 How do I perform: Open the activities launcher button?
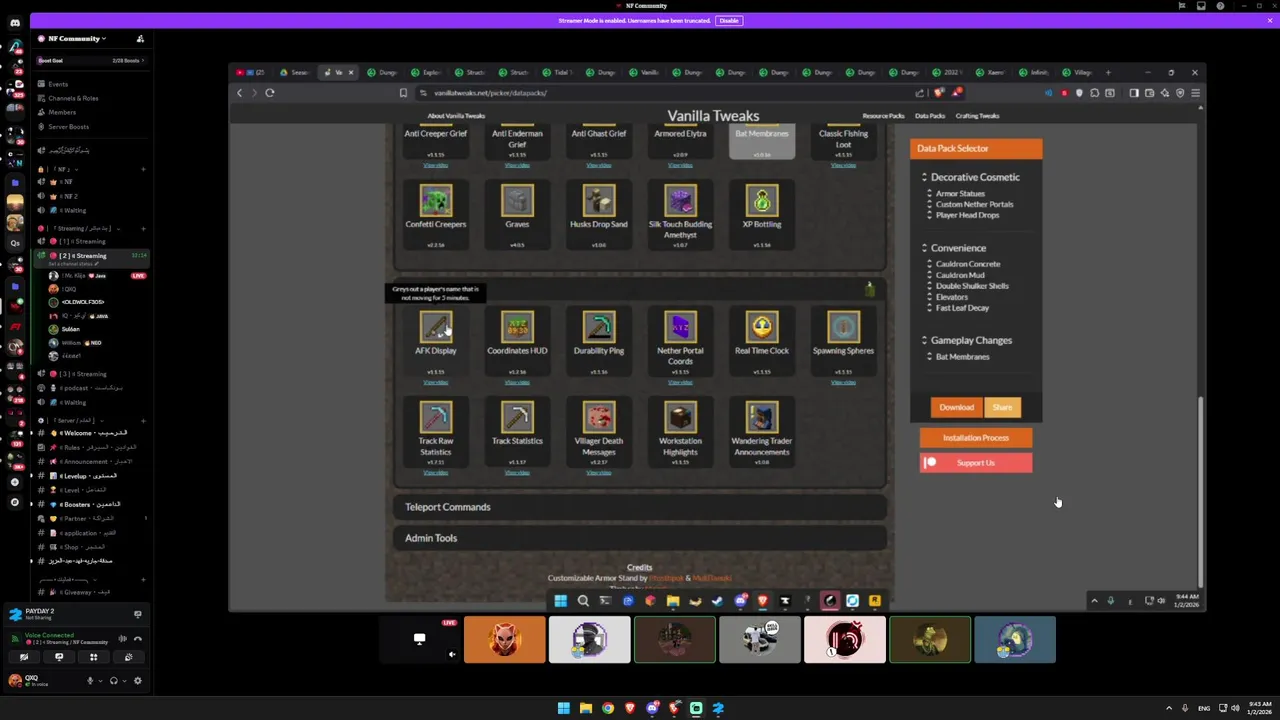(x=94, y=657)
